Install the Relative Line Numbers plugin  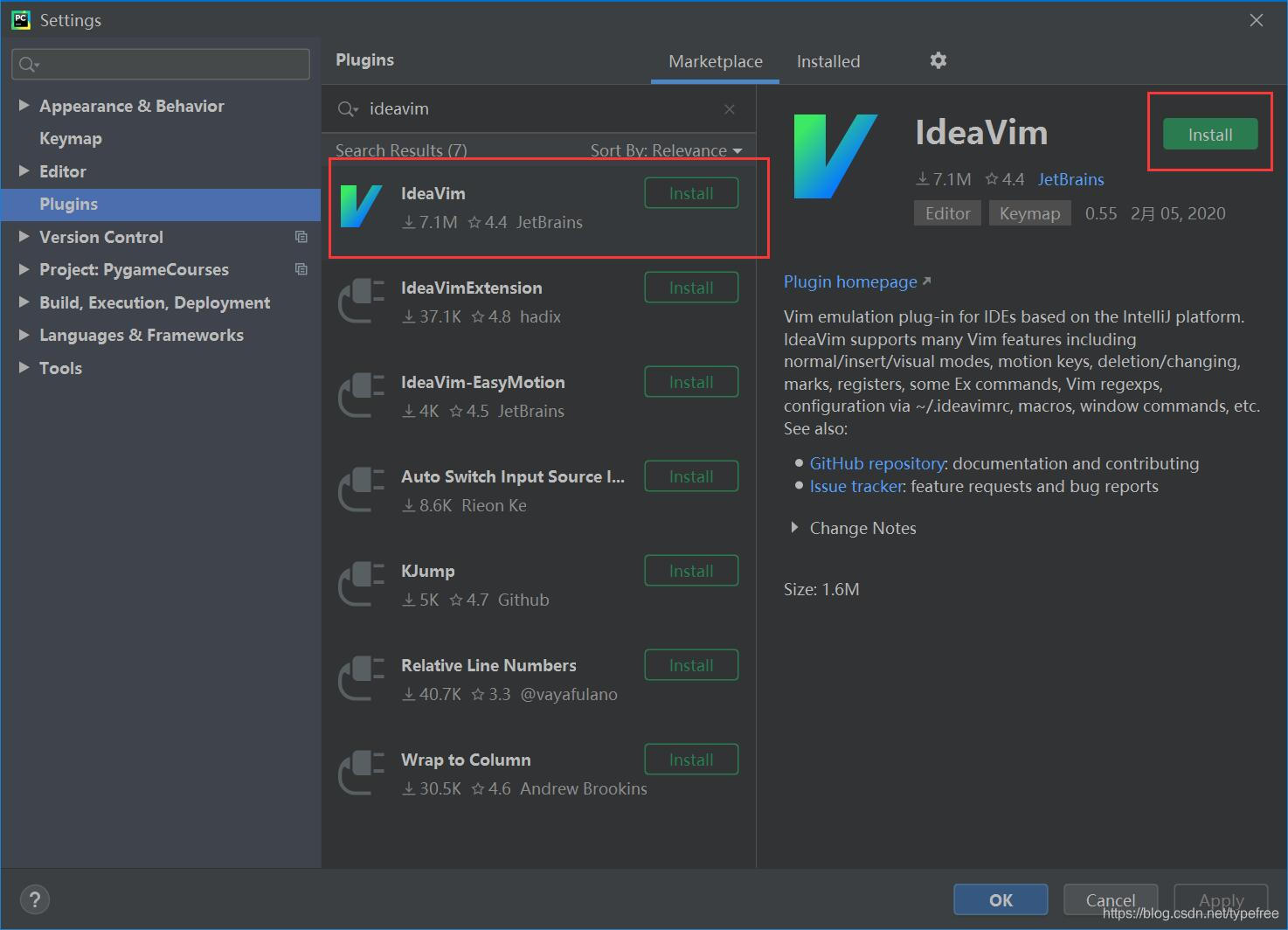point(691,665)
